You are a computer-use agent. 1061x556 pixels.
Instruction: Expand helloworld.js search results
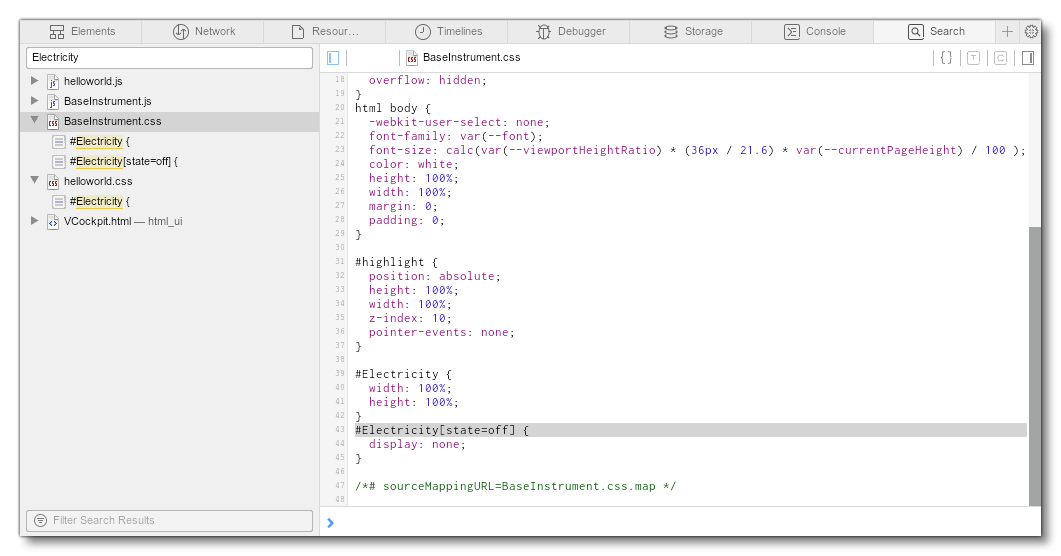point(35,81)
